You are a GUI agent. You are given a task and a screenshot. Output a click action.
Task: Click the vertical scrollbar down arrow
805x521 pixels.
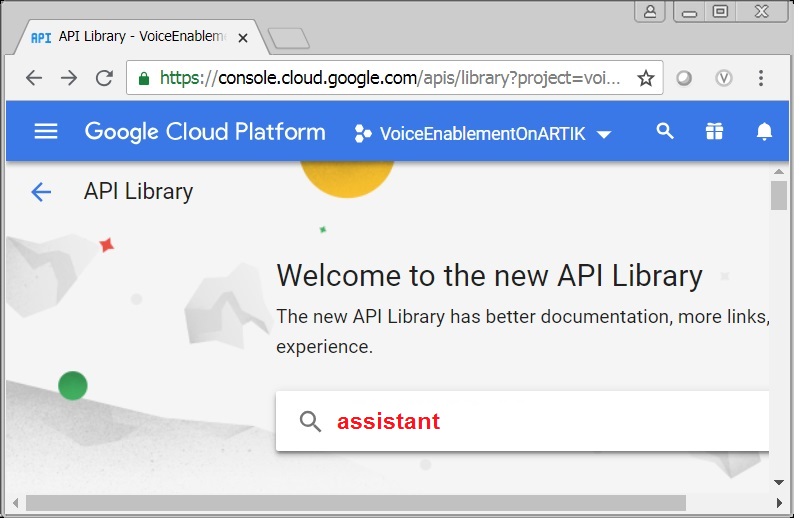779,482
